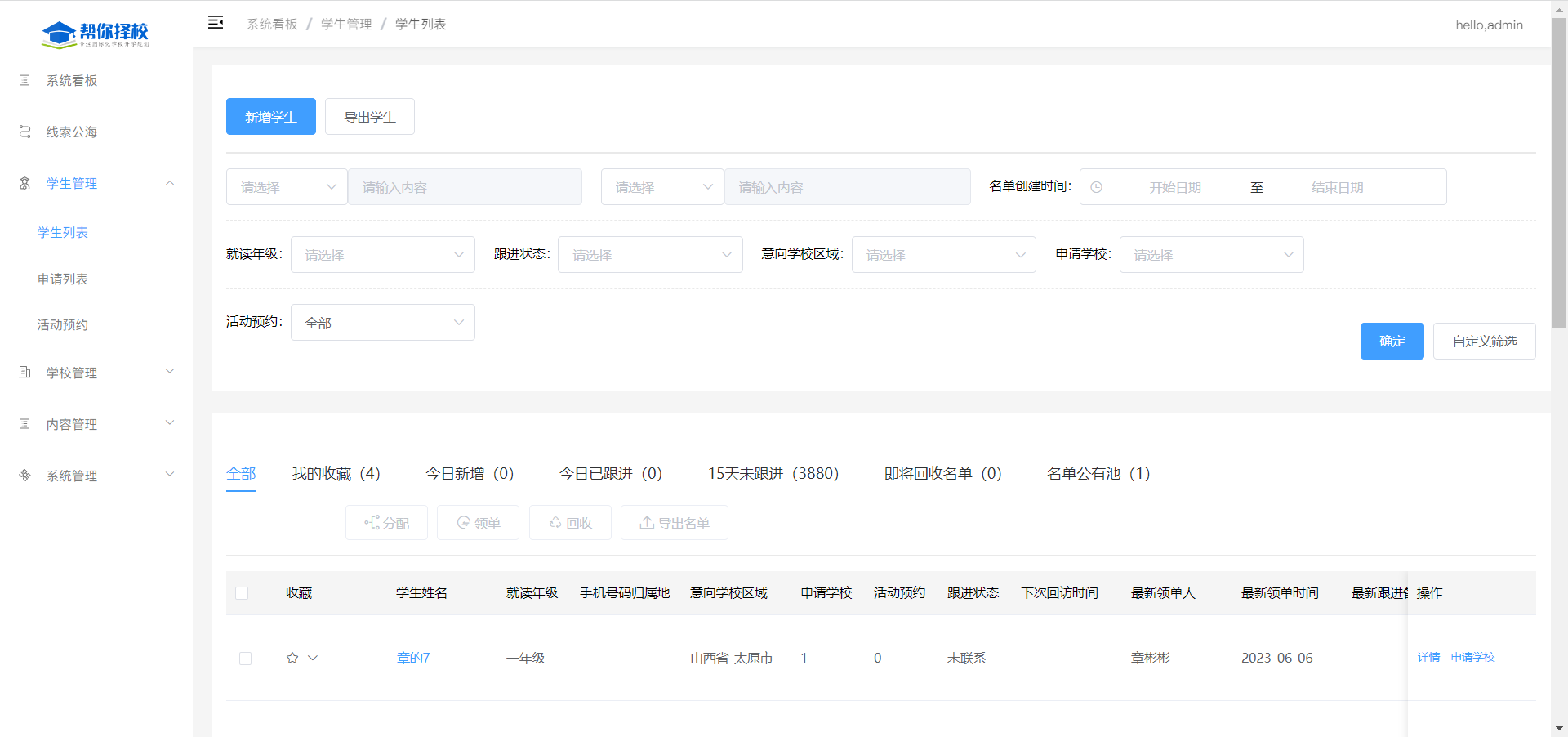Open the first 请选择 search-type dropdown
Screen dimensions: 1568x737
(x=287, y=187)
